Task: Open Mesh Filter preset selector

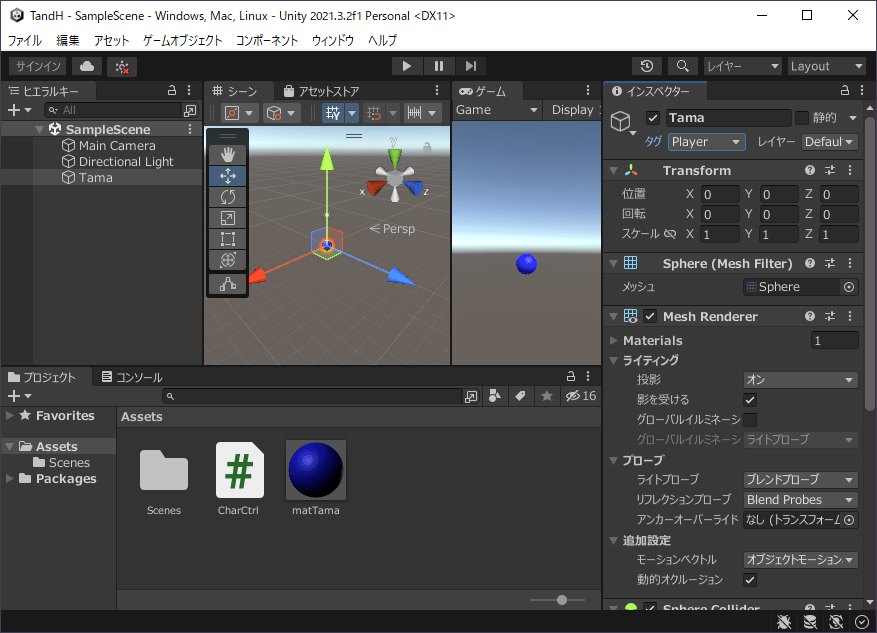Action: 830,263
